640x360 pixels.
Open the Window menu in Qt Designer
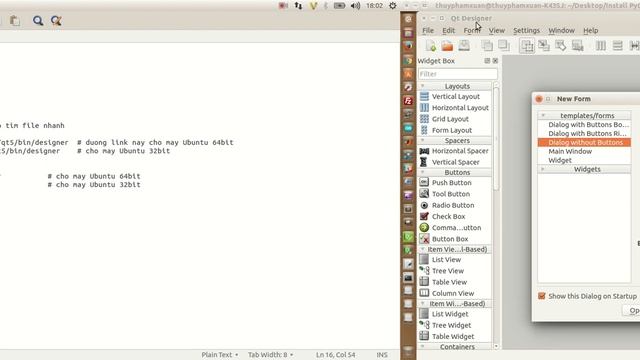click(561, 31)
